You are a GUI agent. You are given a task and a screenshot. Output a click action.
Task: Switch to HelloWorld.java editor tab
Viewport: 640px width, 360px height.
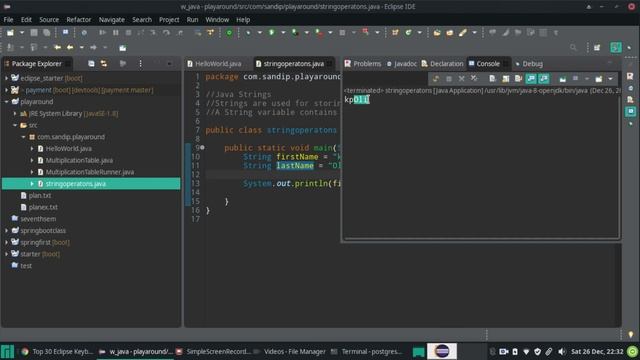(214, 64)
